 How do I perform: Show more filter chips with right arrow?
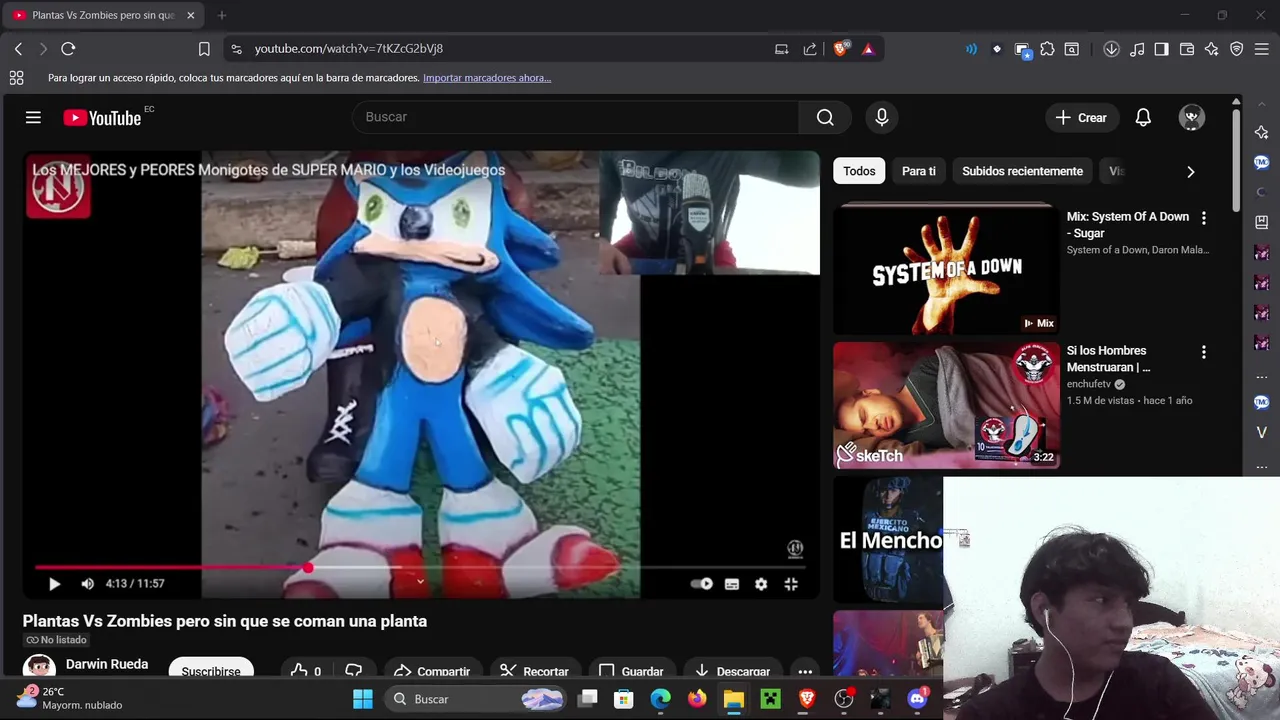click(1190, 172)
